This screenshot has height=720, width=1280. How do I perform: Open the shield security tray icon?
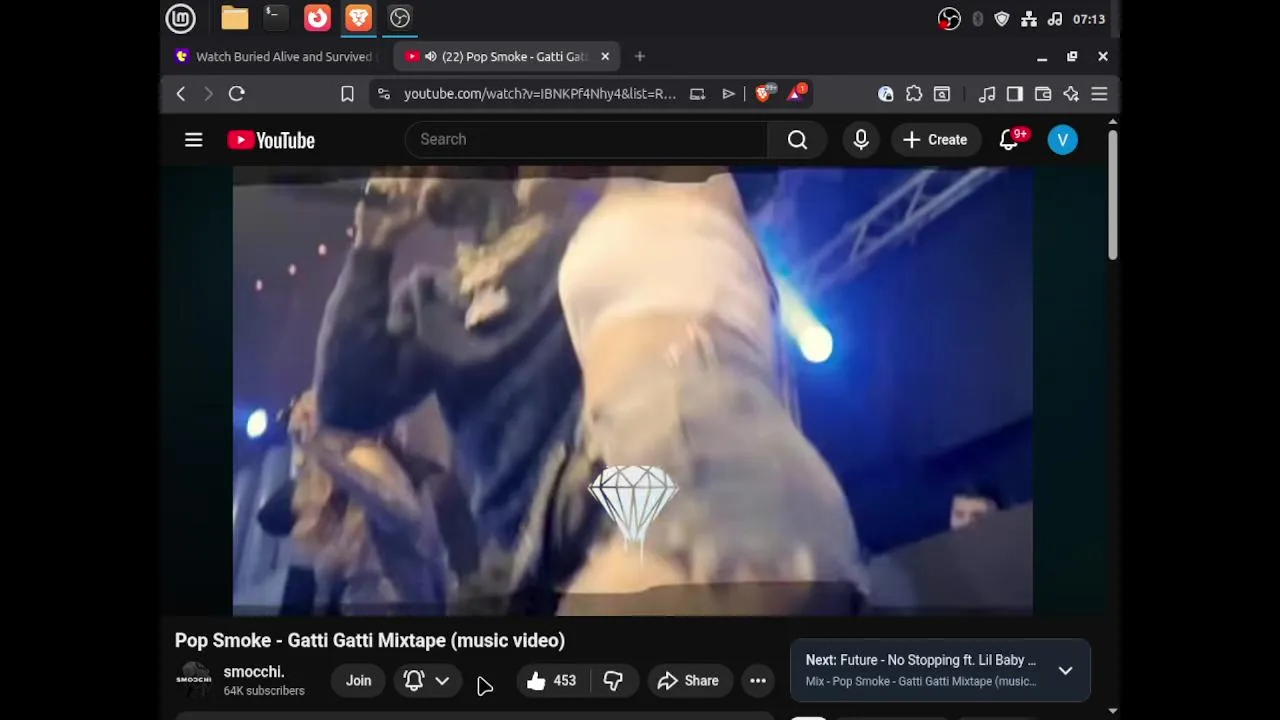coord(1002,19)
